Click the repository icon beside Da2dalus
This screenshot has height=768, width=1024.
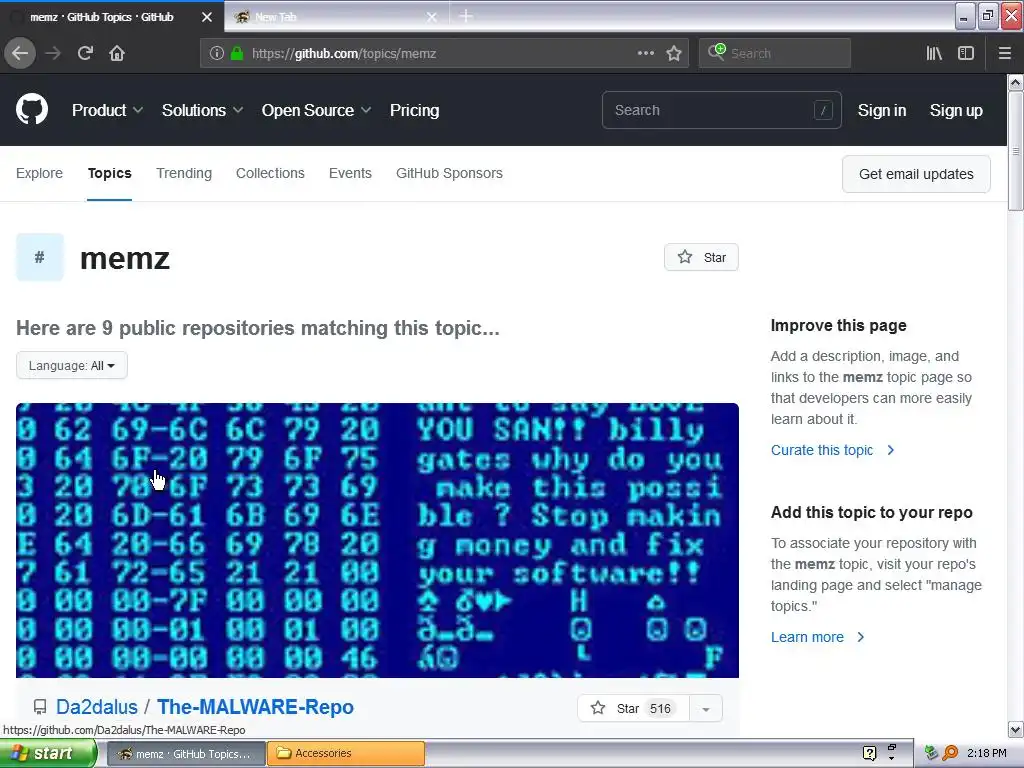40,707
